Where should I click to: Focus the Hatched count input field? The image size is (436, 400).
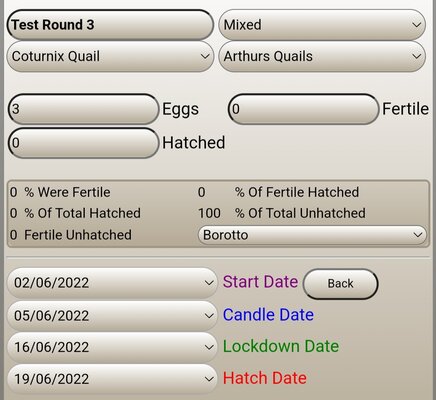click(x=83, y=143)
